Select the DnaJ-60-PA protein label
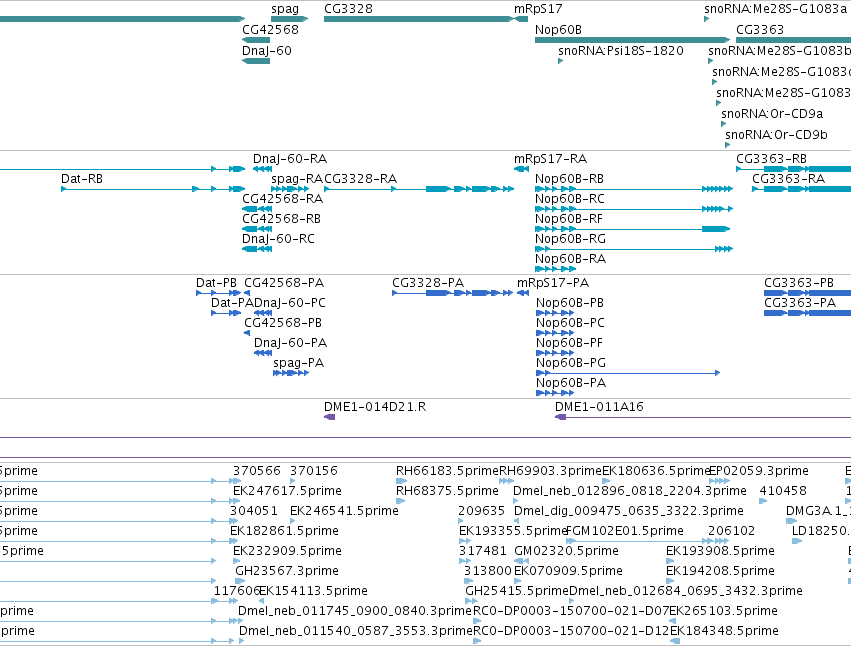This screenshot has width=851, height=646. [290, 343]
